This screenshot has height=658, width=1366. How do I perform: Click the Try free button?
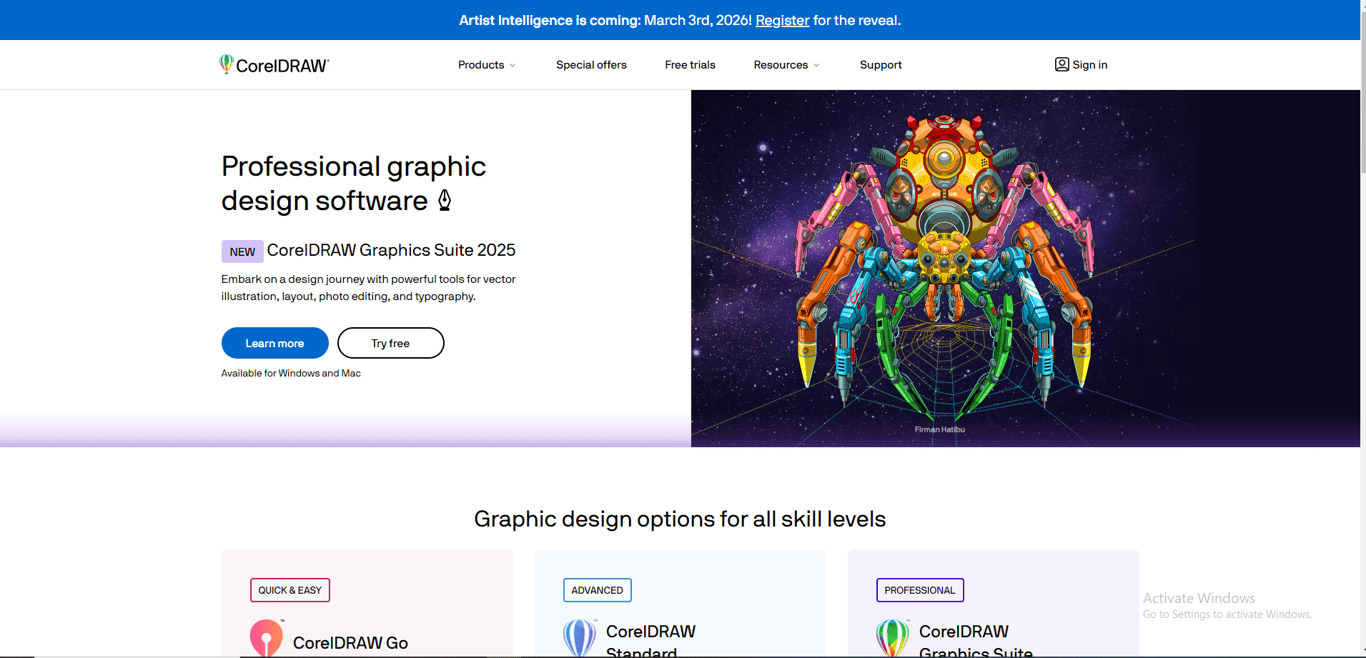pyautogui.click(x=391, y=343)
